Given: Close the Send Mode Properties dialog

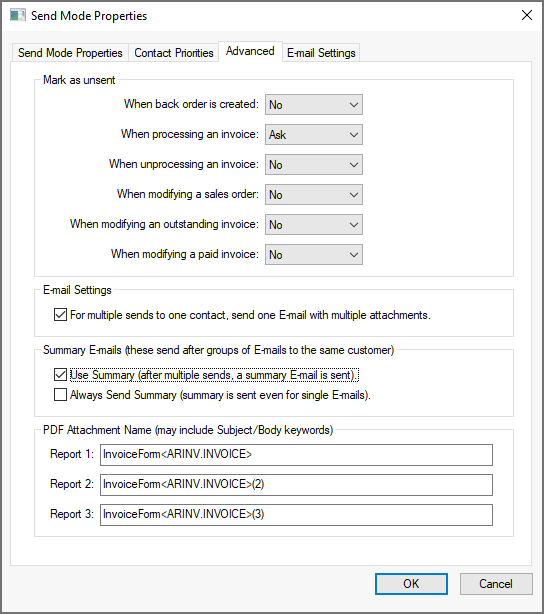Looking at the screenshot, I should [x=527, y=15].
